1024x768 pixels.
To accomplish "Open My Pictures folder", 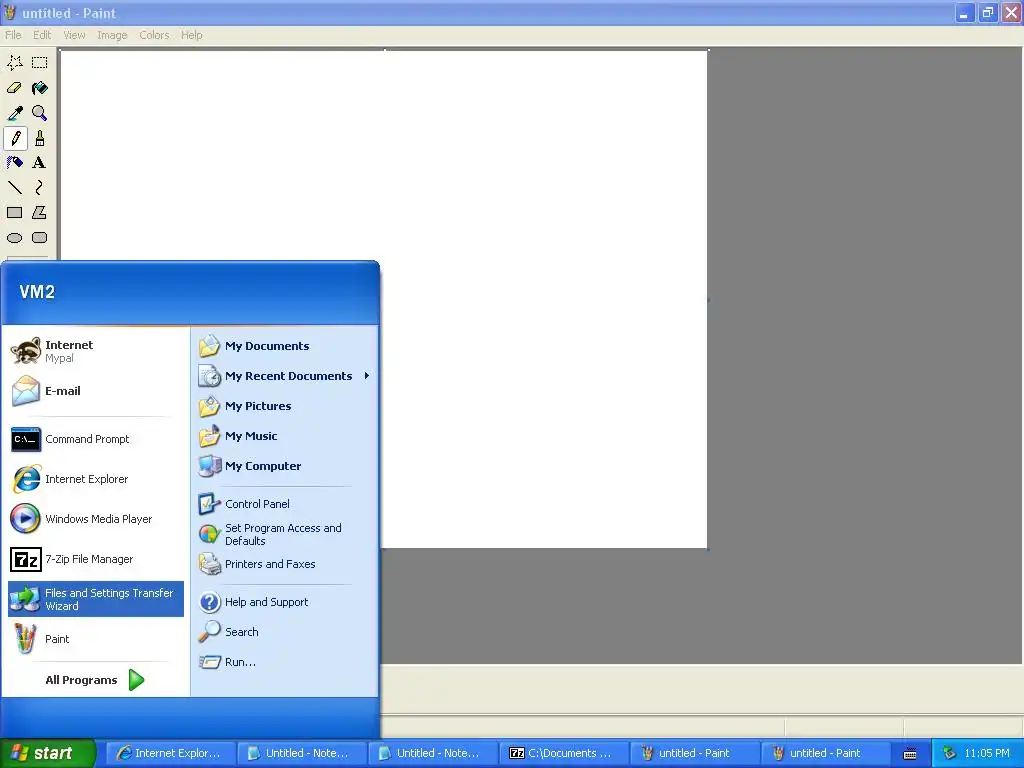I will pyautogui.click(x=285, y=406).
